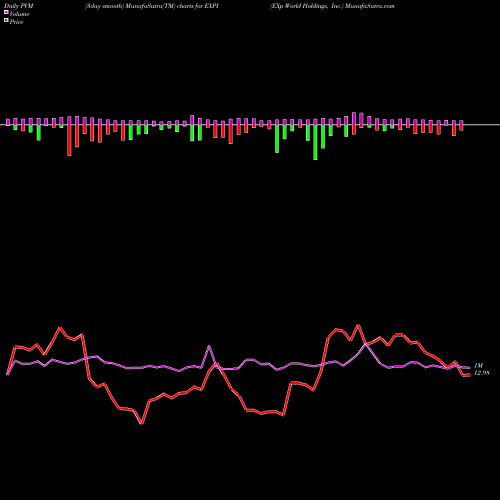Click the EXp World Holdings MunafaSutra.com text
Image resolution: width=500 pixels, height=500 pixels.
tap(332, 6)
